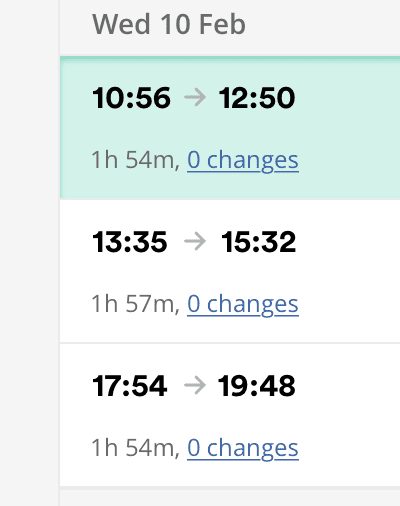Click the 19:48 arrival time
This screenshot has height=506, width=400.
[x=256, y=386]
